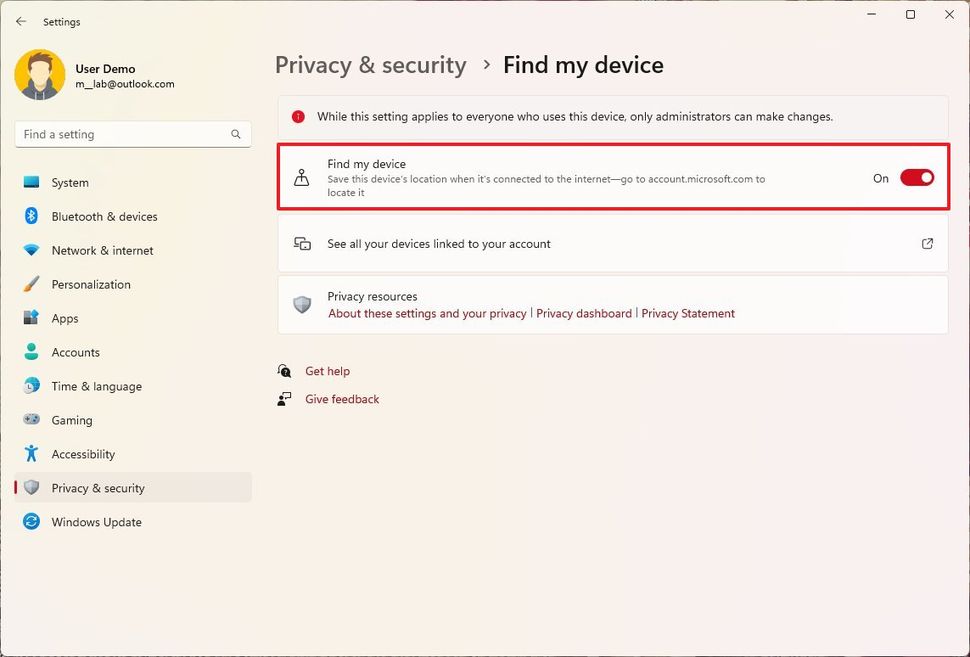Click the Accessibility person icon

tap(32, 454)
